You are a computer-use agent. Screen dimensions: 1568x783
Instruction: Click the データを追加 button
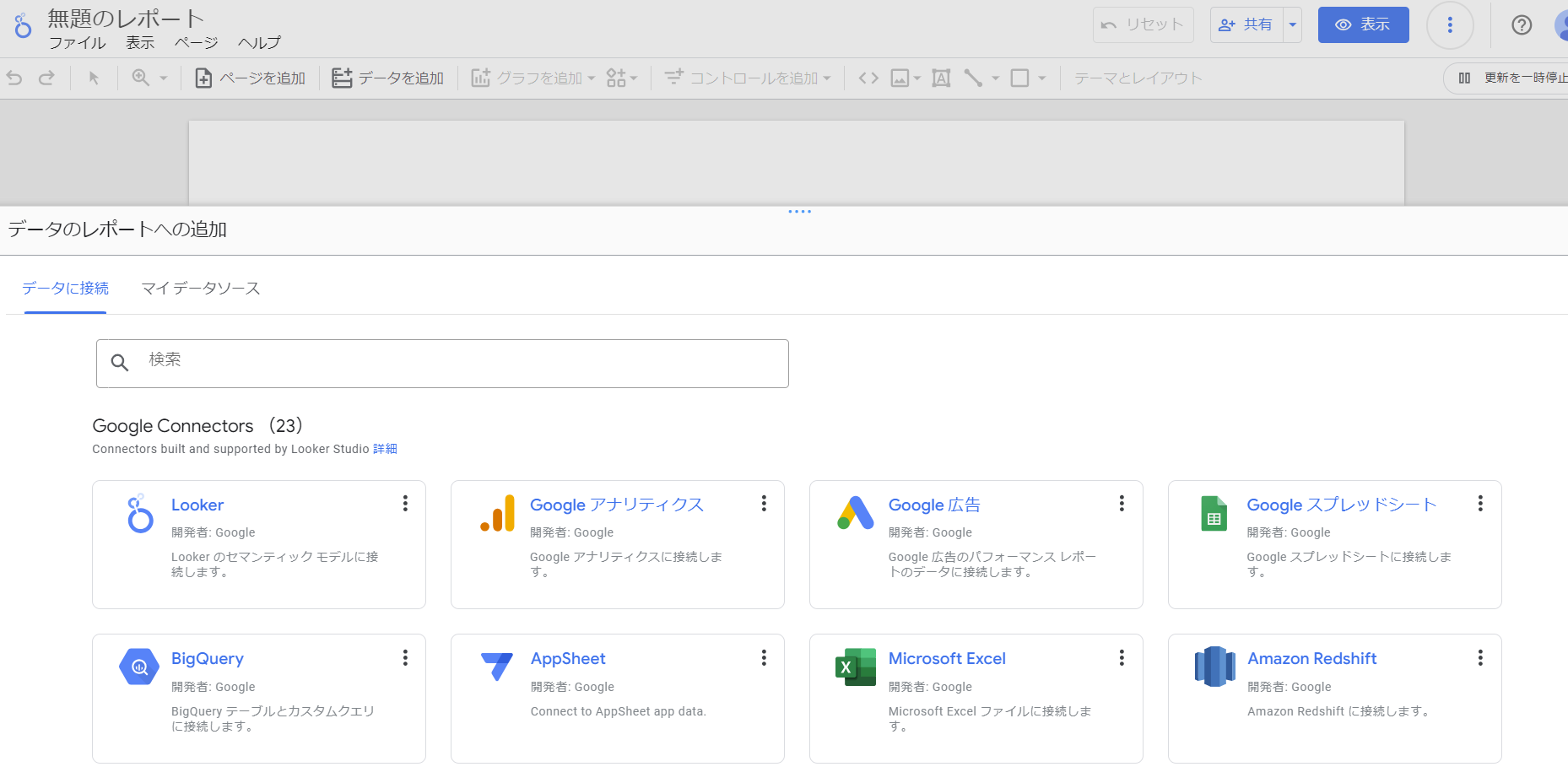click(x=388, y=78)
